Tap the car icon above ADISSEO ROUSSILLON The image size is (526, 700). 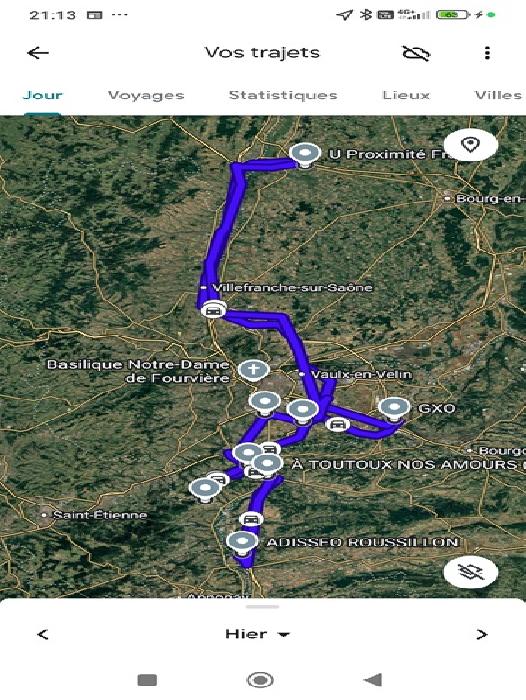(251, 519)
